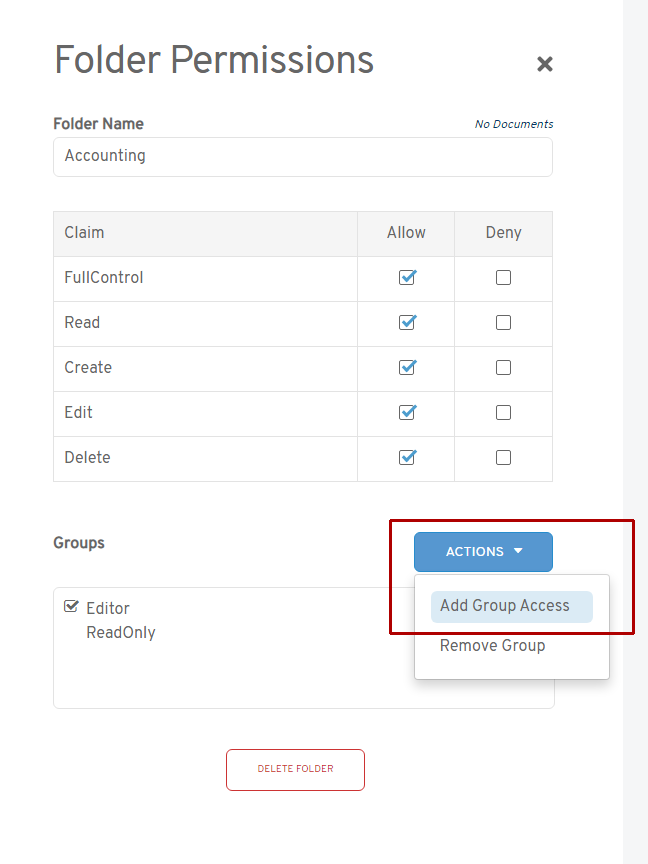Viewport: 648px width, 864px height.
Task: Close the Folder Permissions dialog
Action: (544, 64)
